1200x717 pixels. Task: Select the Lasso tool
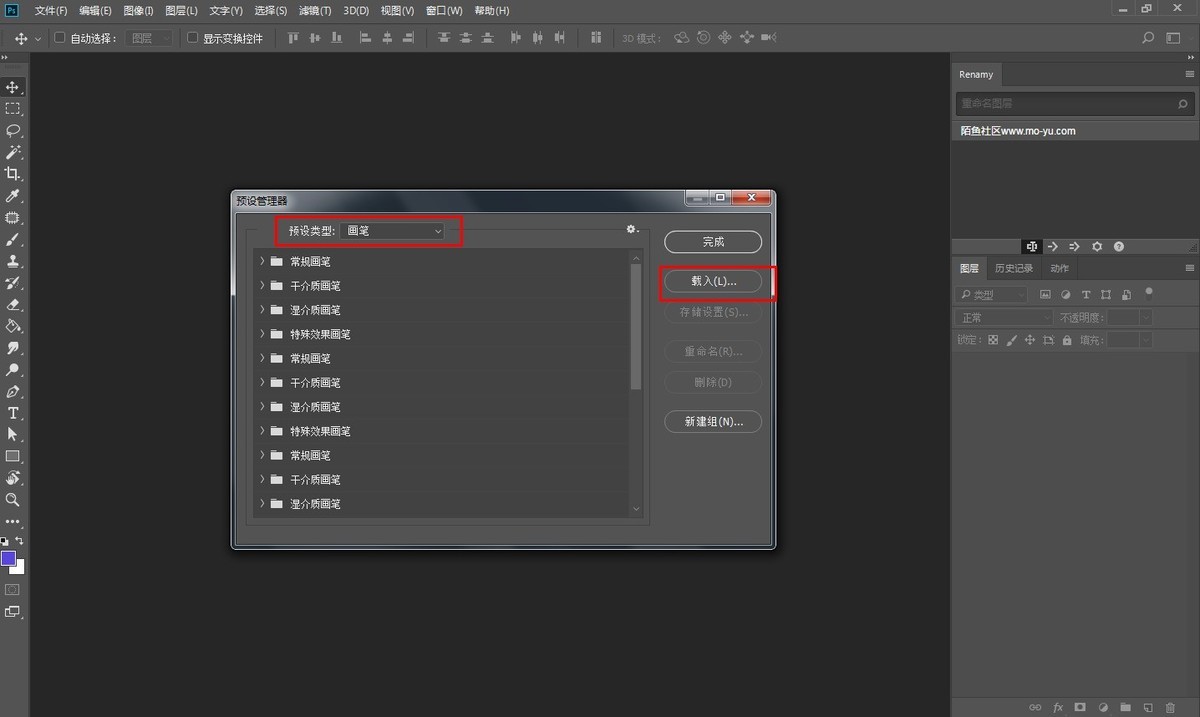point(13,131)
